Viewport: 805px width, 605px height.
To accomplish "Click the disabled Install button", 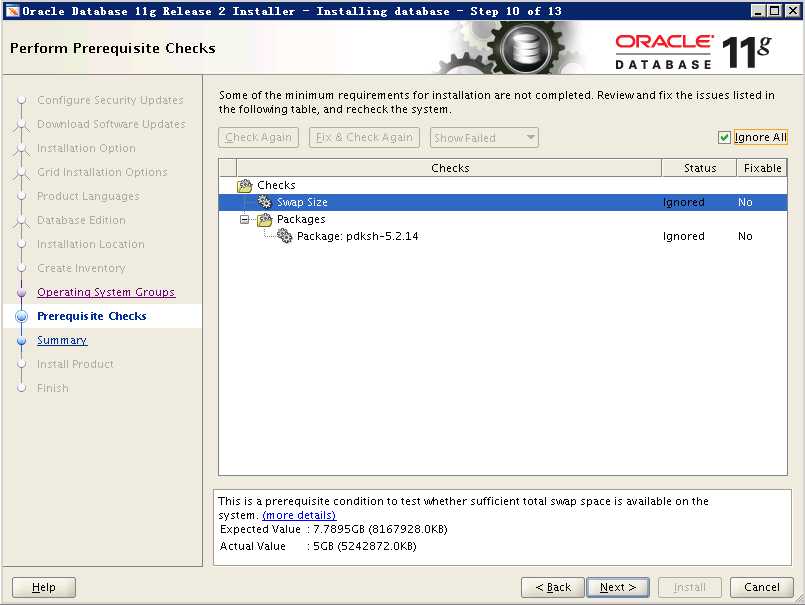I will pyautogui.click(x=689, y=588).
